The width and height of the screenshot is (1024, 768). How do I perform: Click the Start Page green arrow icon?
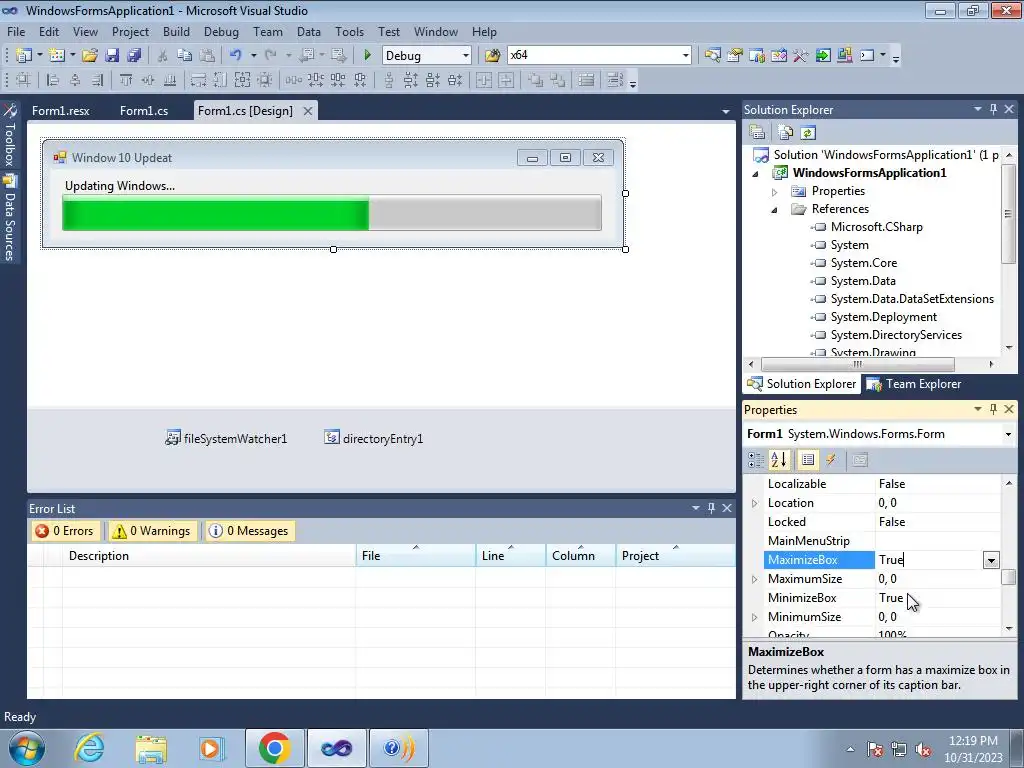click(x=823, y=56)
